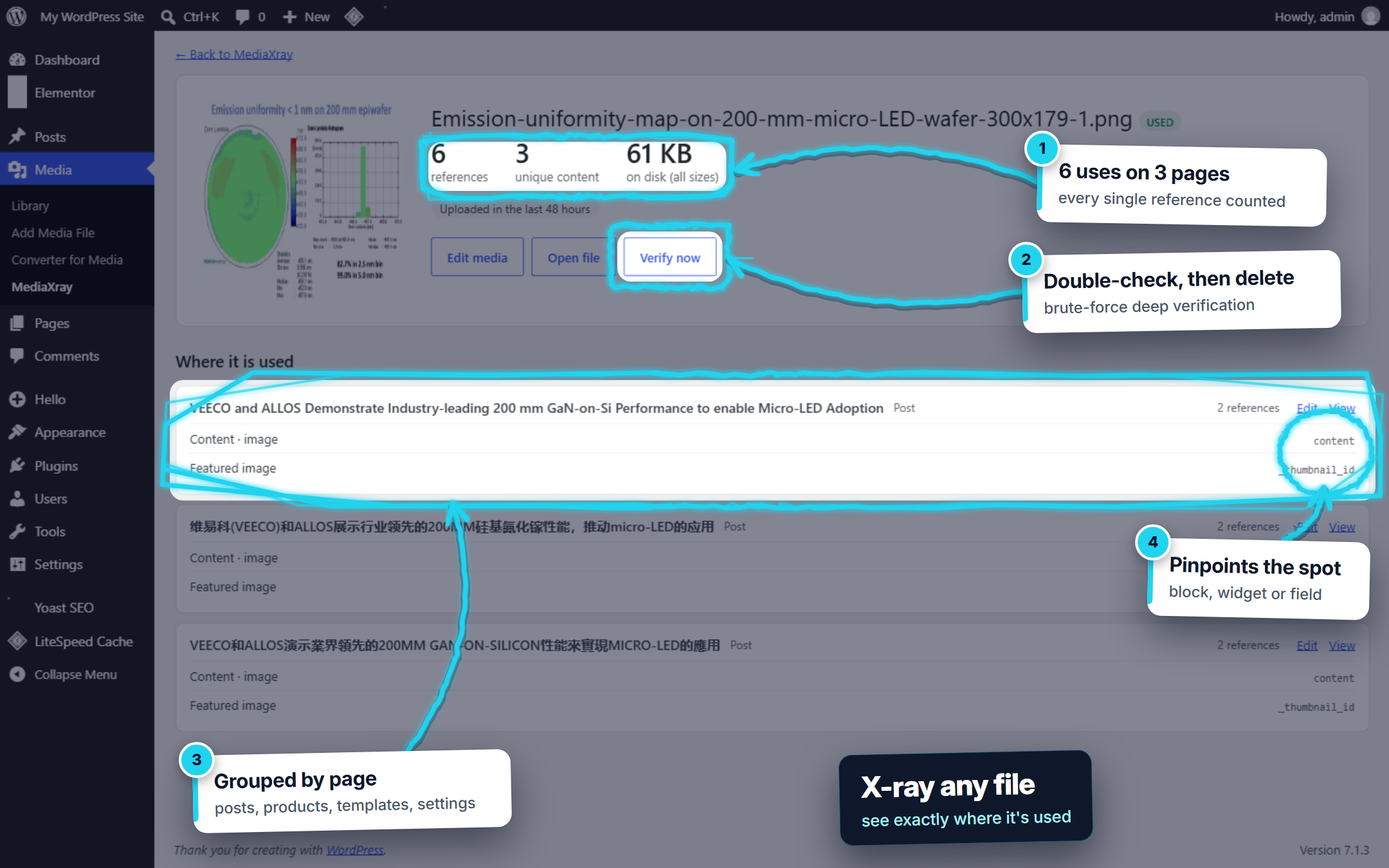Image resolution: width=1389 pixels, height=868 pixels.
Task: Click the English VEECO and ALLOS post title
Action: click(536, 408)
